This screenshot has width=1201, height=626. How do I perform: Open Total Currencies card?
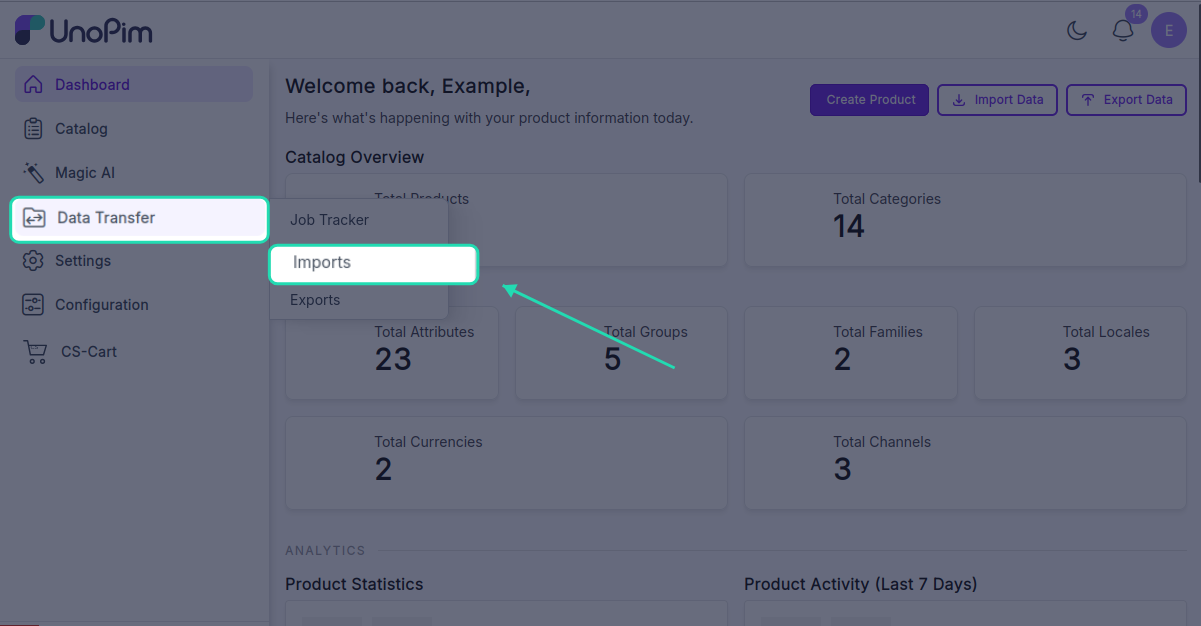(506, 463)
